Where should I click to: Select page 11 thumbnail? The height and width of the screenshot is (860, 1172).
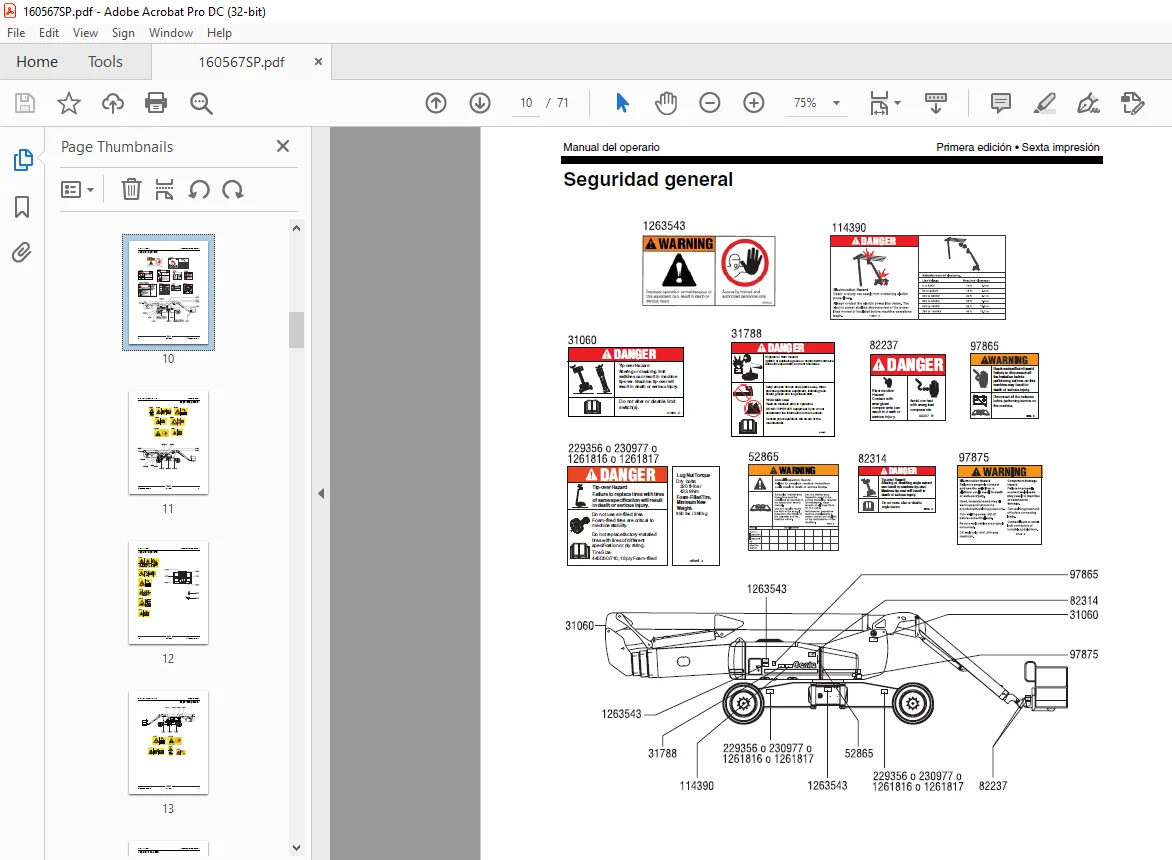click(168, 442)
